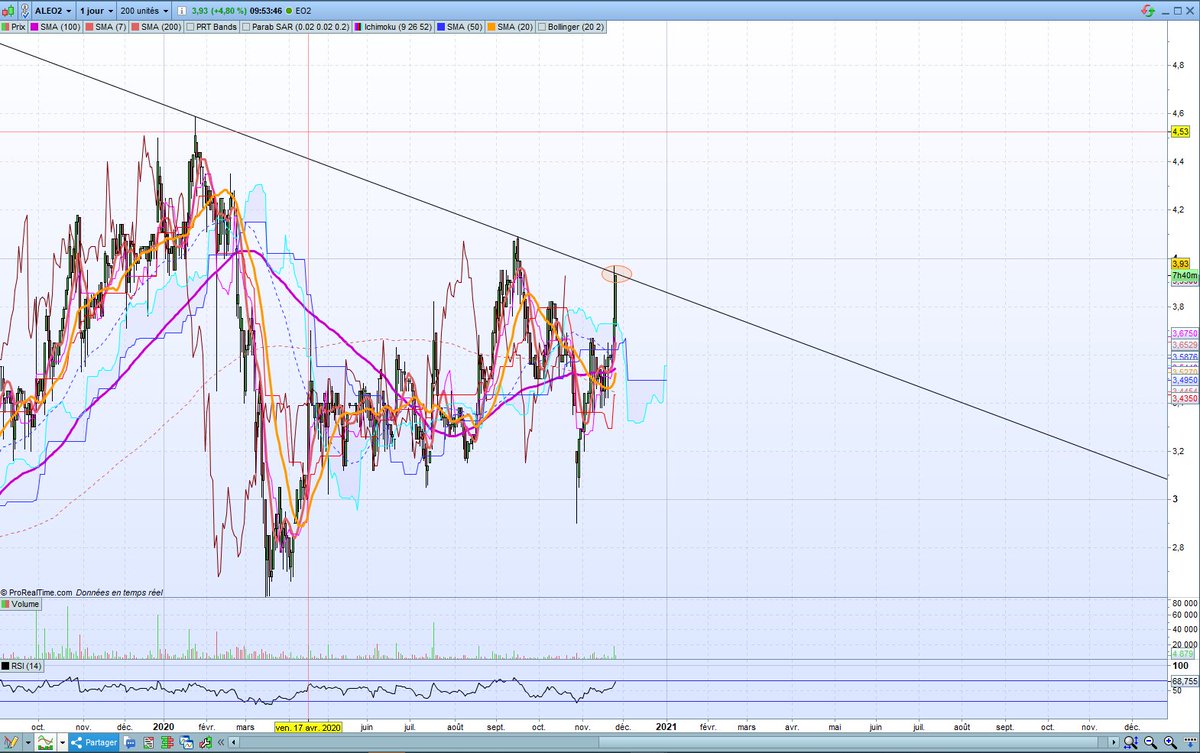
Task: Click the magenta SMA (100) color swatch
Action: pyautogui.click(x=34, y=27)
